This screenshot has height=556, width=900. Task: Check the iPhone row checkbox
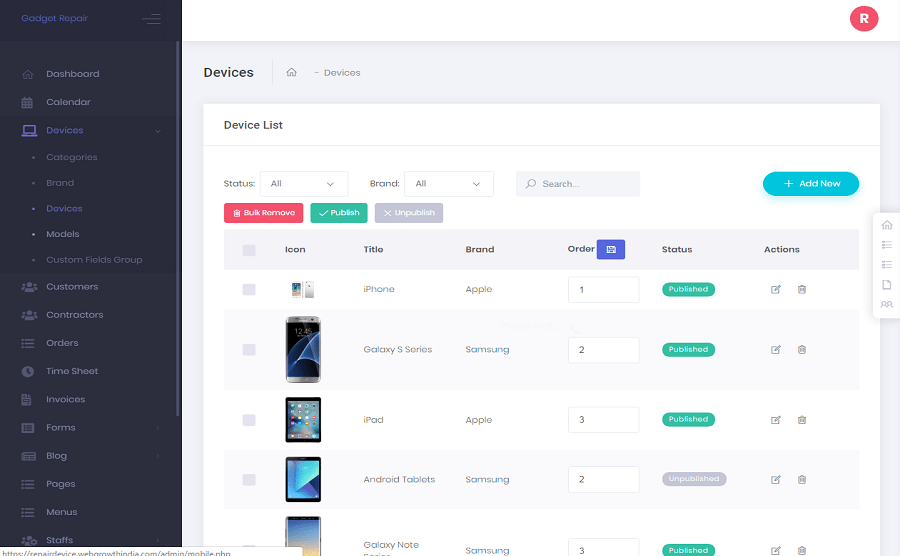click(249, 289)
